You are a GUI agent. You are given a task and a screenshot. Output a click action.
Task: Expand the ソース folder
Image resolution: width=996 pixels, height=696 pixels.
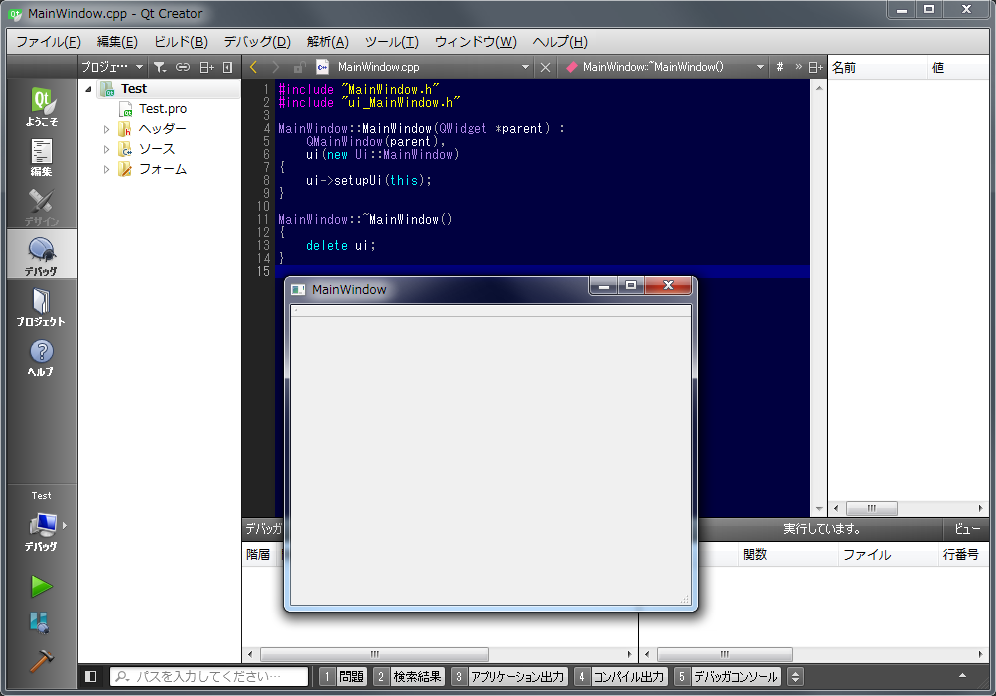click(x=106, y=149)
